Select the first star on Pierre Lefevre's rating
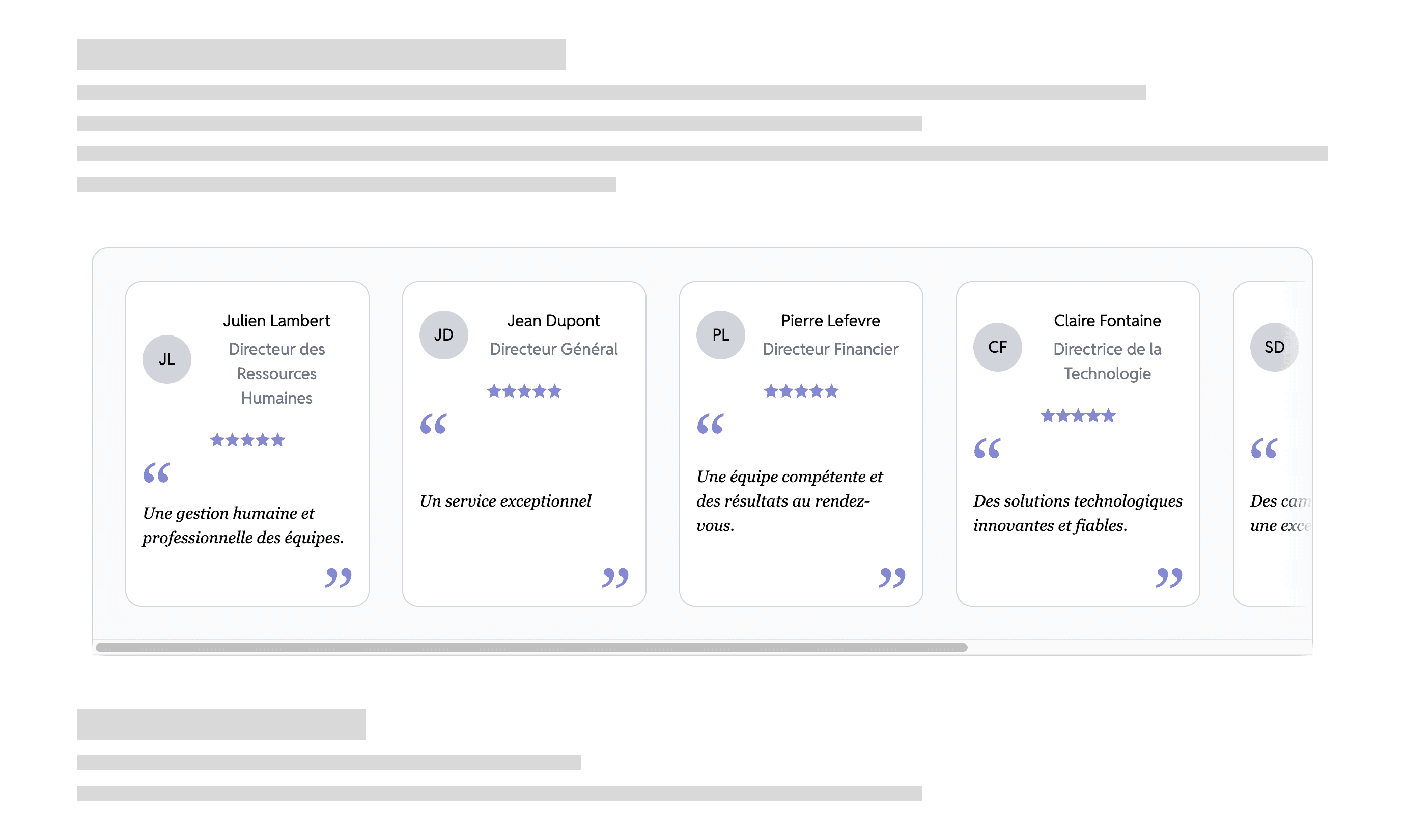 coord(770,390)
